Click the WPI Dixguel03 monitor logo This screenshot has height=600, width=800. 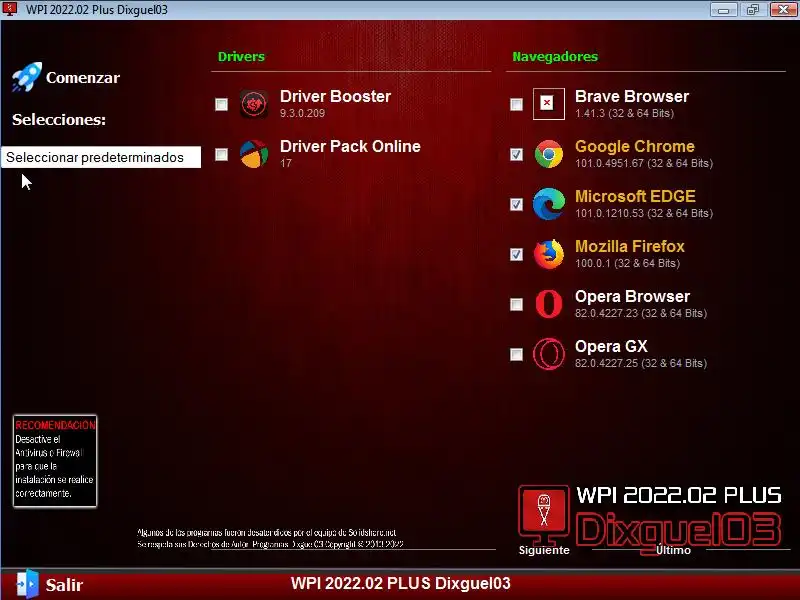pos(543,513)
